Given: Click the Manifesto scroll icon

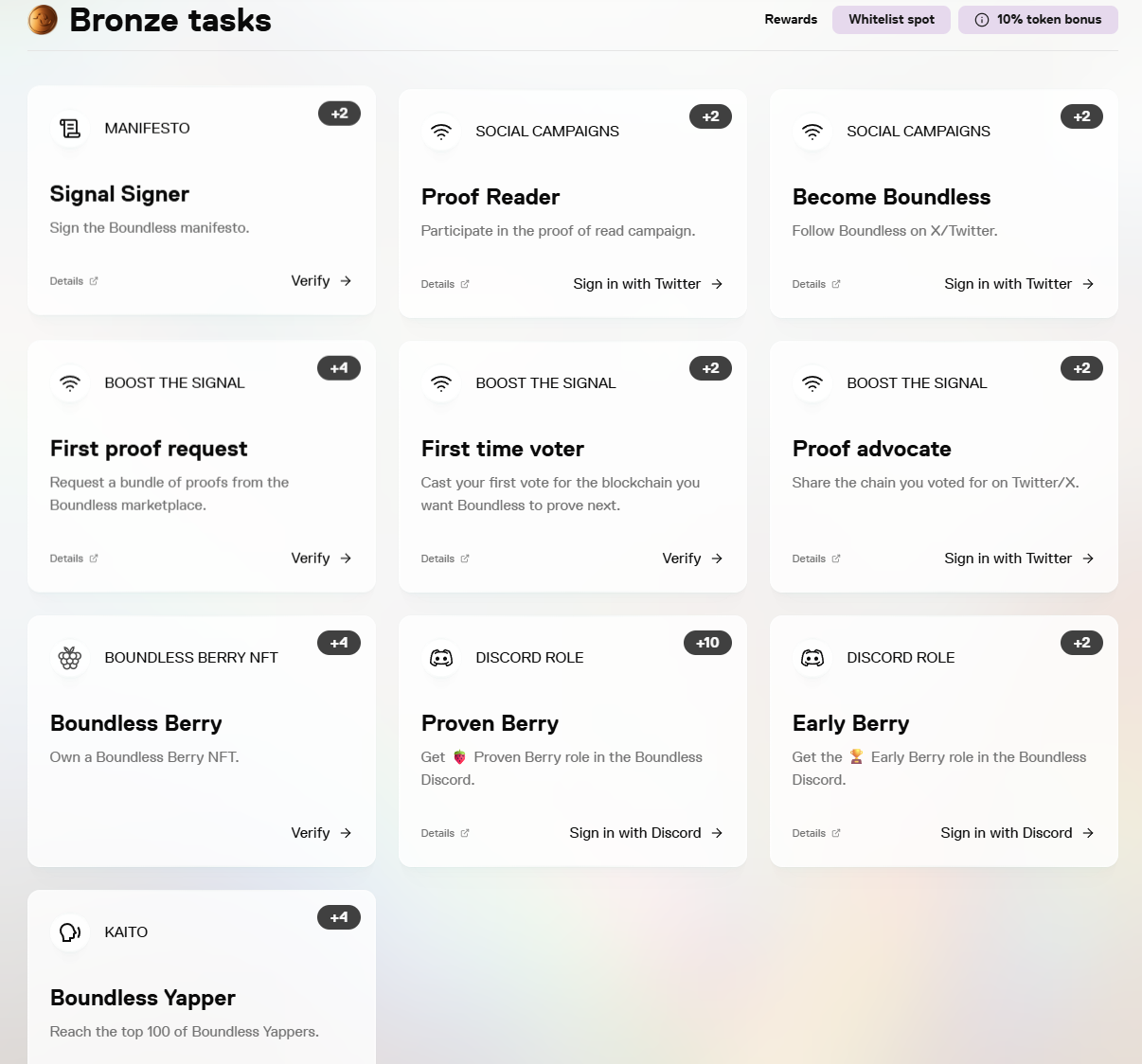Looking at the screenshot, I should pyautogui.click(x=70, y=129).
